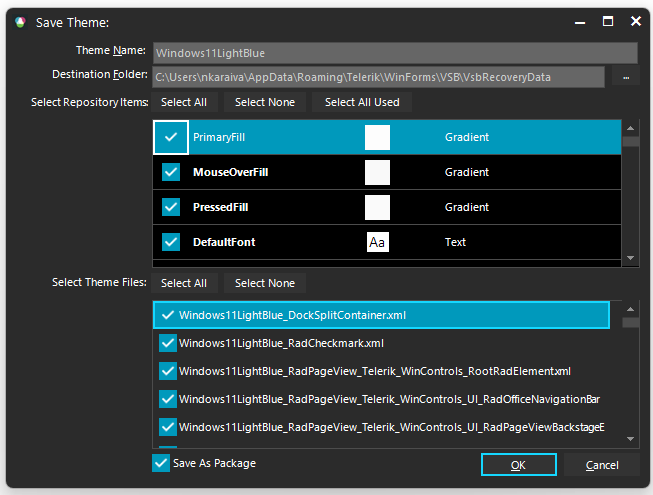Select the RadPageViewBackstageE file name
Viewport: 653px width, 495px height.
(x=391, y=427)
